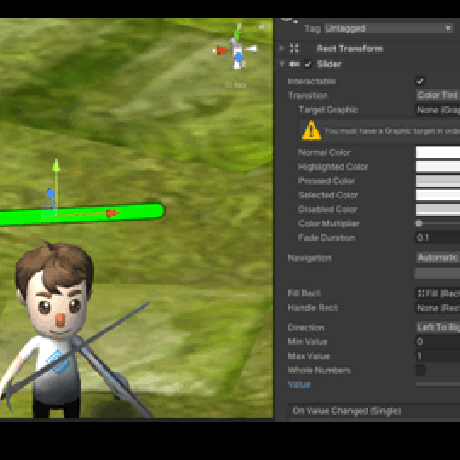Click the Min Value field
The height and width of the screenshot is (460, 460).
click(x=438, y=342)
